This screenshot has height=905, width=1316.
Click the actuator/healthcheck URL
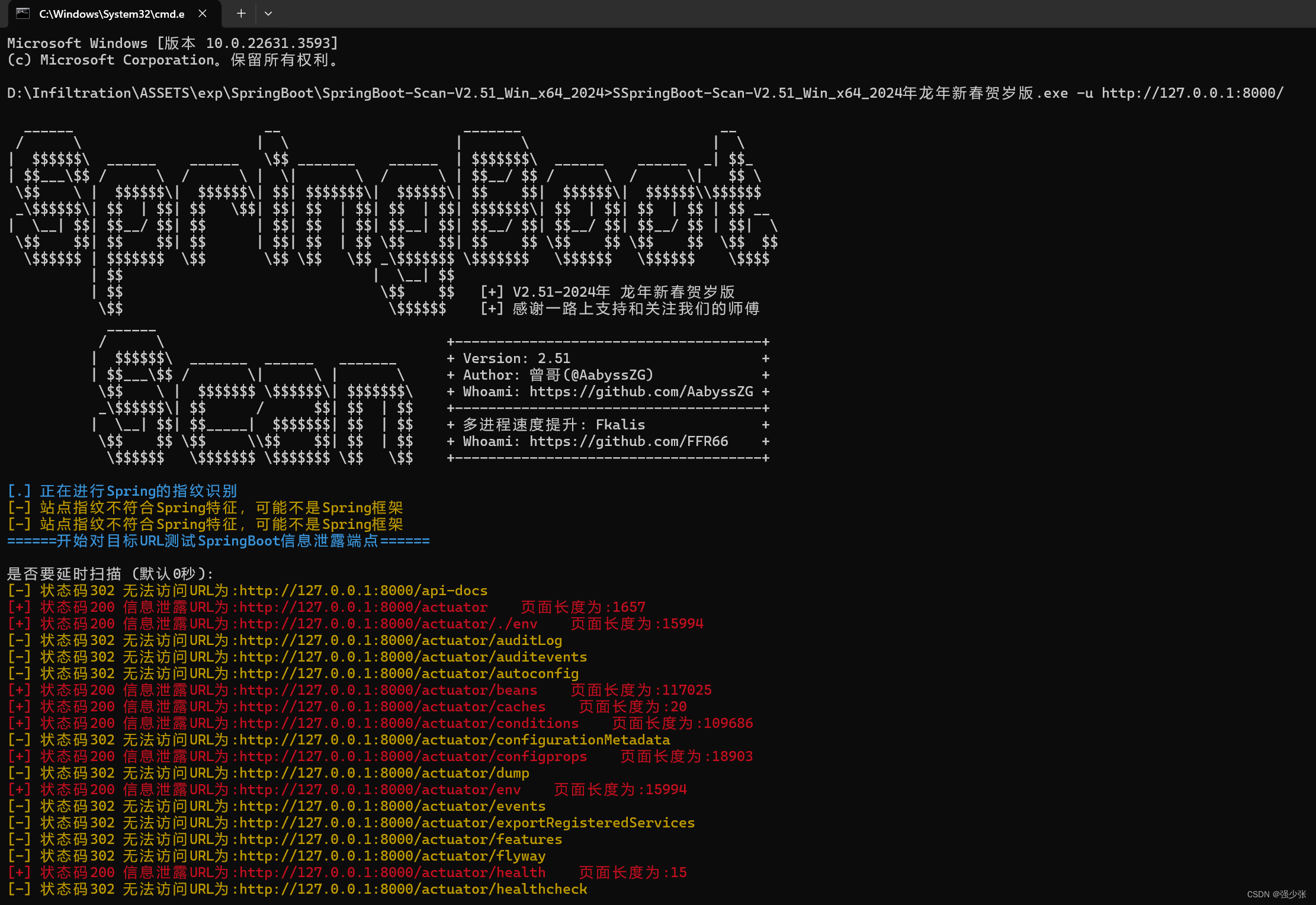coord(413,889)
